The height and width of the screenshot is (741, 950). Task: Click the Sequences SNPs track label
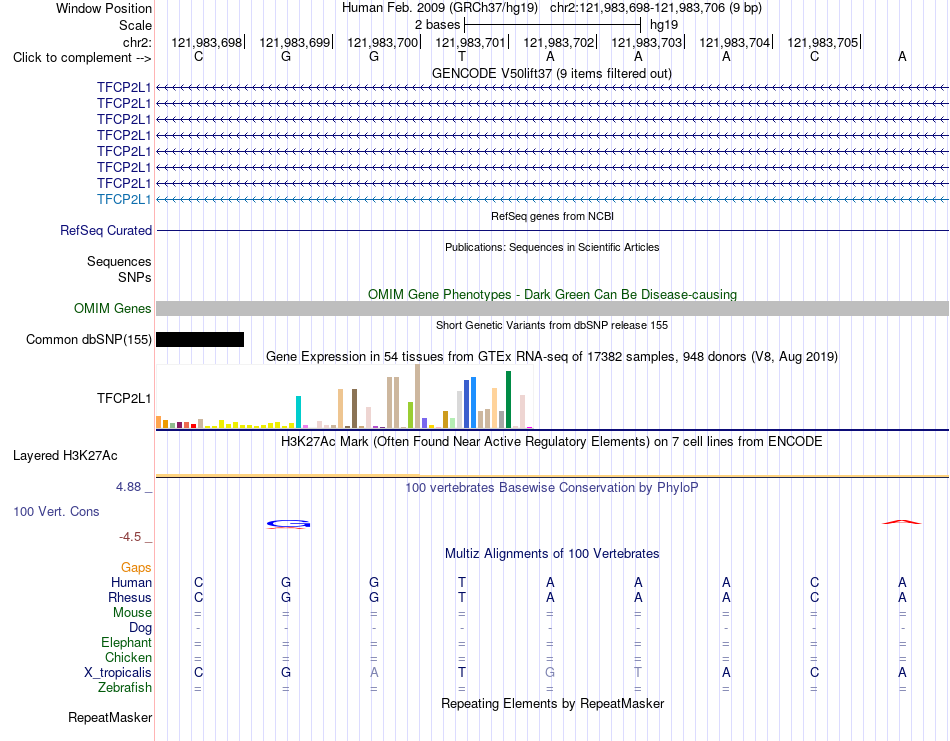(x=119, y=269)
